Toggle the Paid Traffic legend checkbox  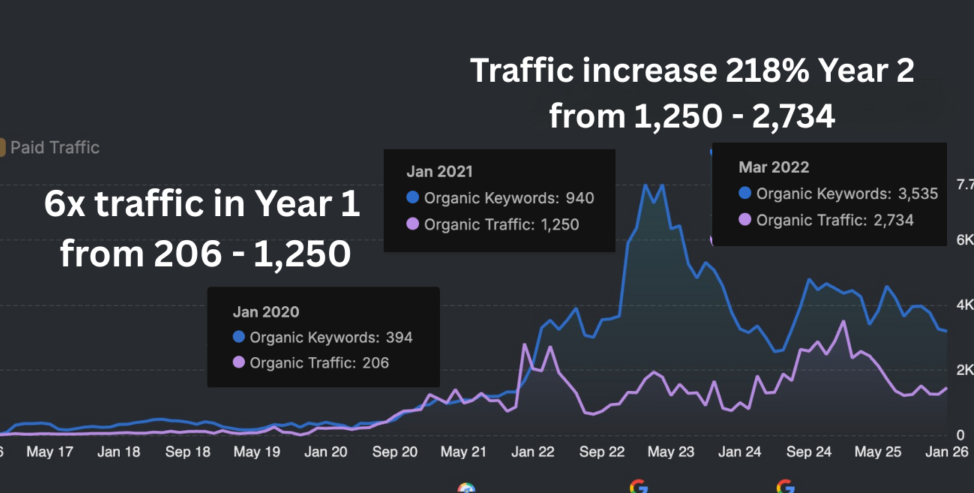pyautogui.click(x=2, y=147)
